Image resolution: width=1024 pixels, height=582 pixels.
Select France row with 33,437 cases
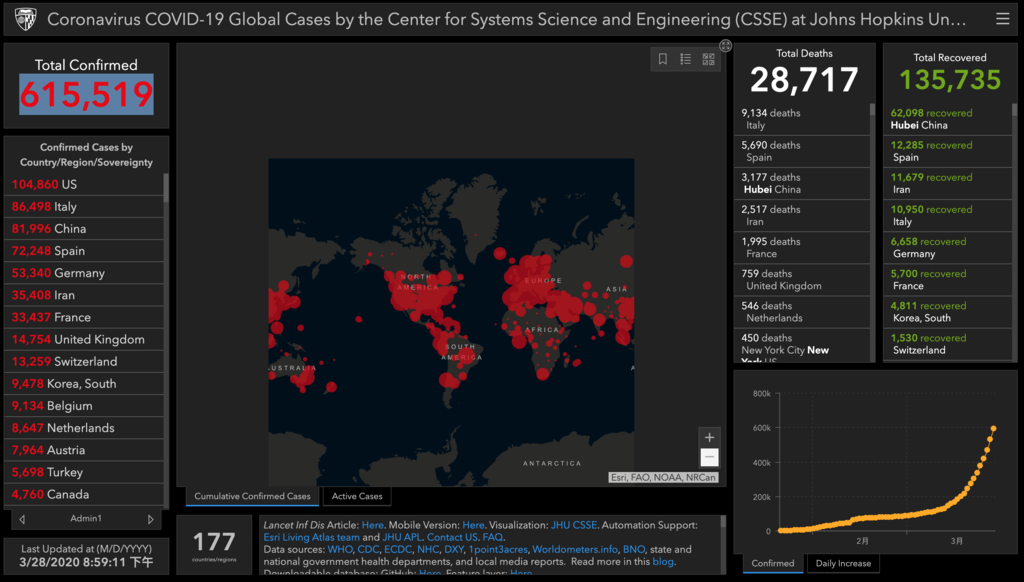pos(84,317)
